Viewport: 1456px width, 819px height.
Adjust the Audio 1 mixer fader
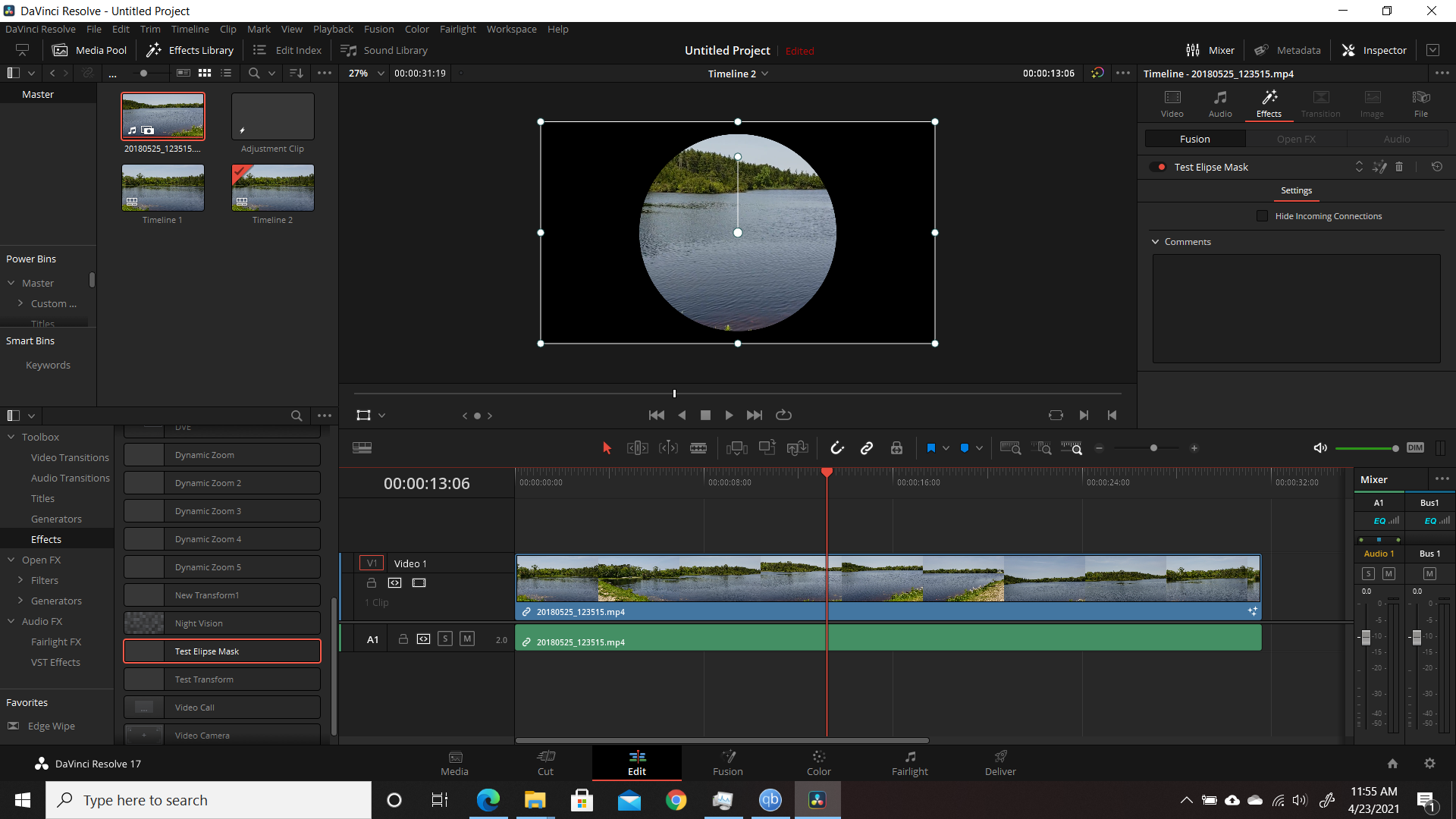(x=1366, y=638)
